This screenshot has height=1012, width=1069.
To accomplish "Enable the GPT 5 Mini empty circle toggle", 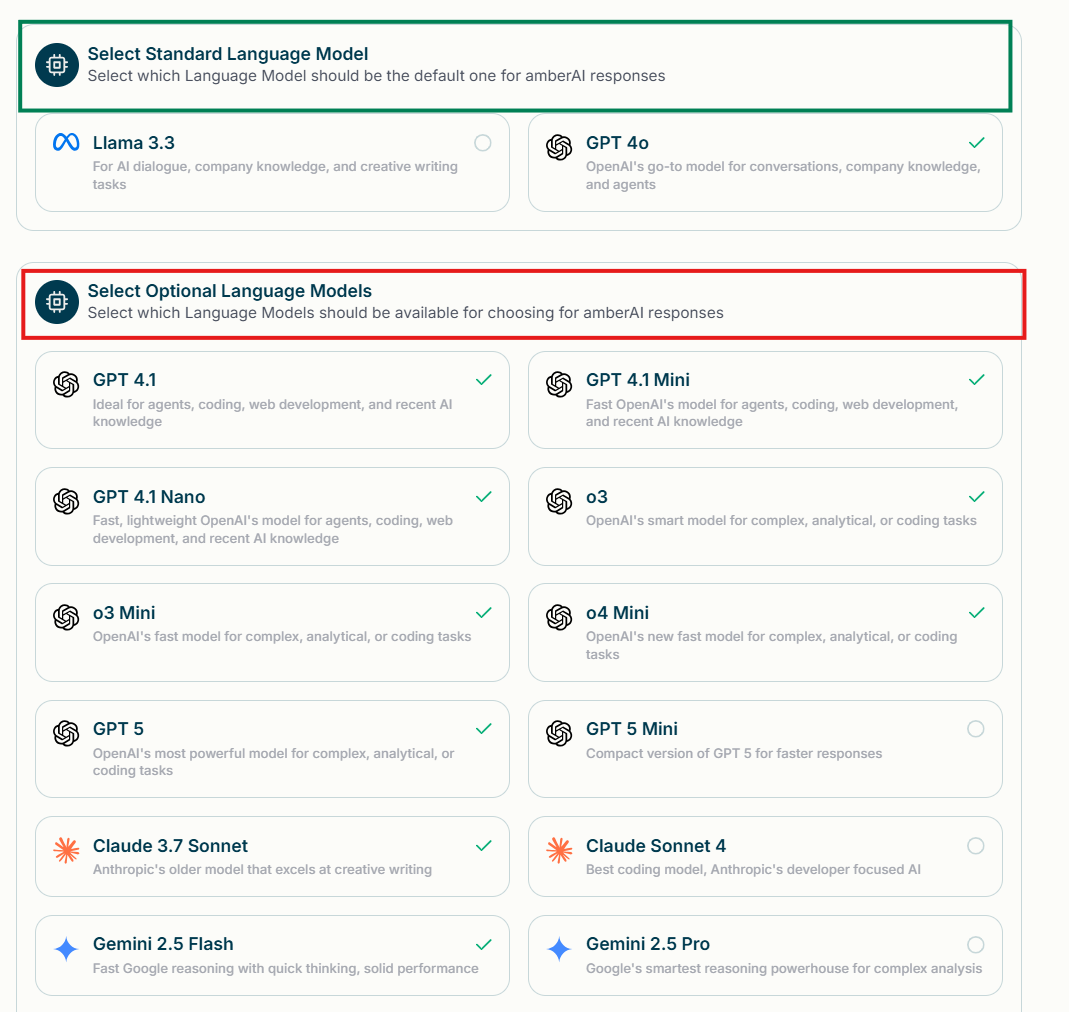I will coord(976,729).
